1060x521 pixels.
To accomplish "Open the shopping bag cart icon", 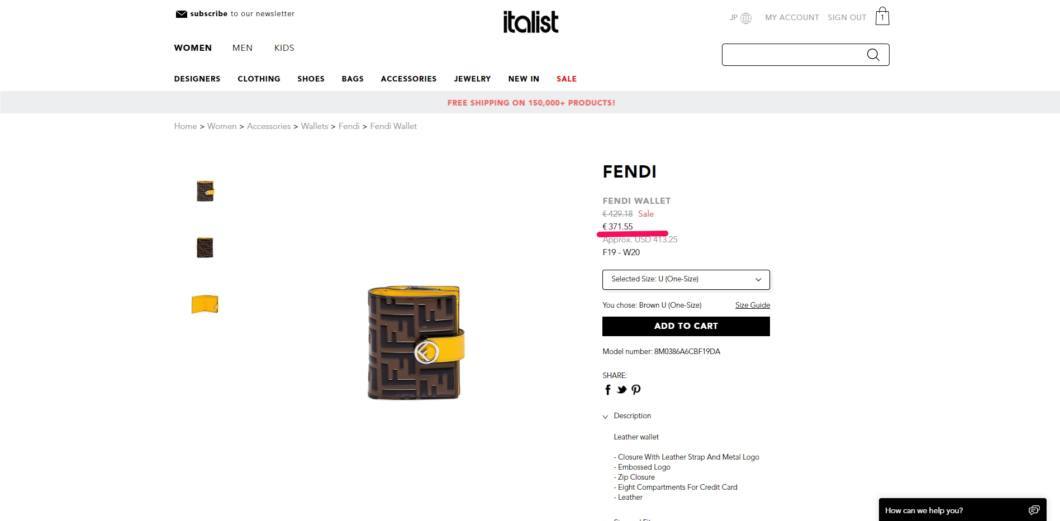I will point(882,16).
